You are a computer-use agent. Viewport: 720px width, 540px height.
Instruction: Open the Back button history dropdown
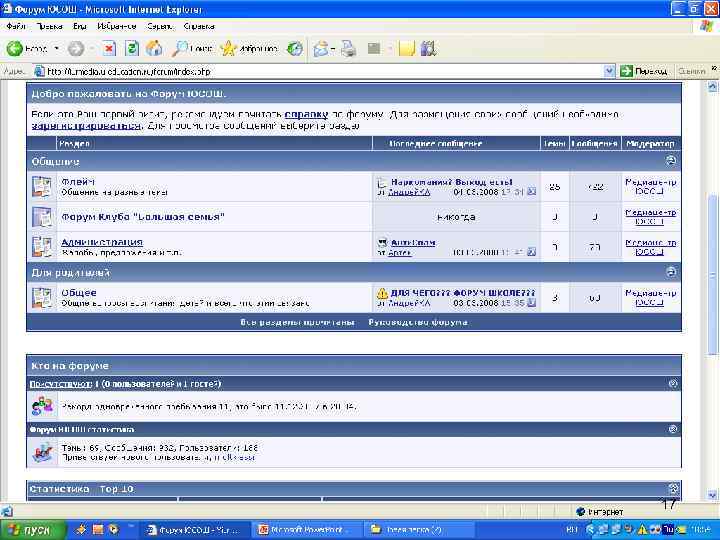pyautogui.click(x=56, y=48)
